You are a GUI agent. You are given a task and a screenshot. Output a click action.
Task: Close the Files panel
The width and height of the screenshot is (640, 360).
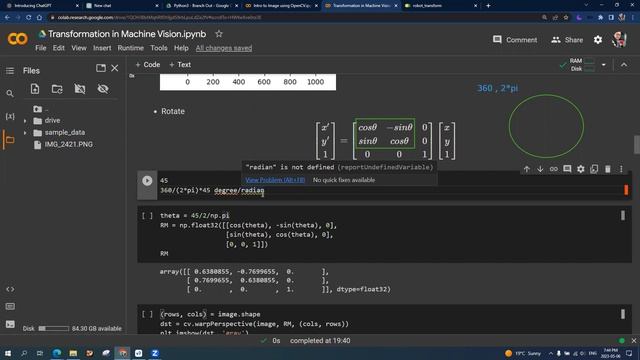click(115, 68)
